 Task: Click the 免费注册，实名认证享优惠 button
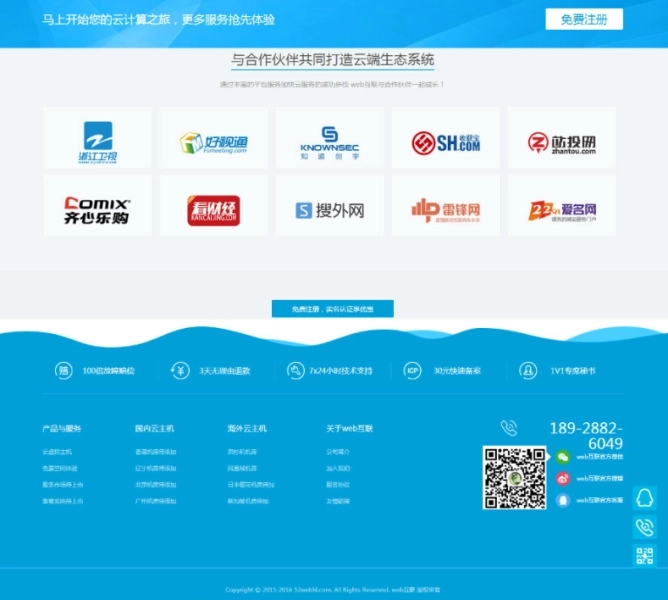(332, 309)
